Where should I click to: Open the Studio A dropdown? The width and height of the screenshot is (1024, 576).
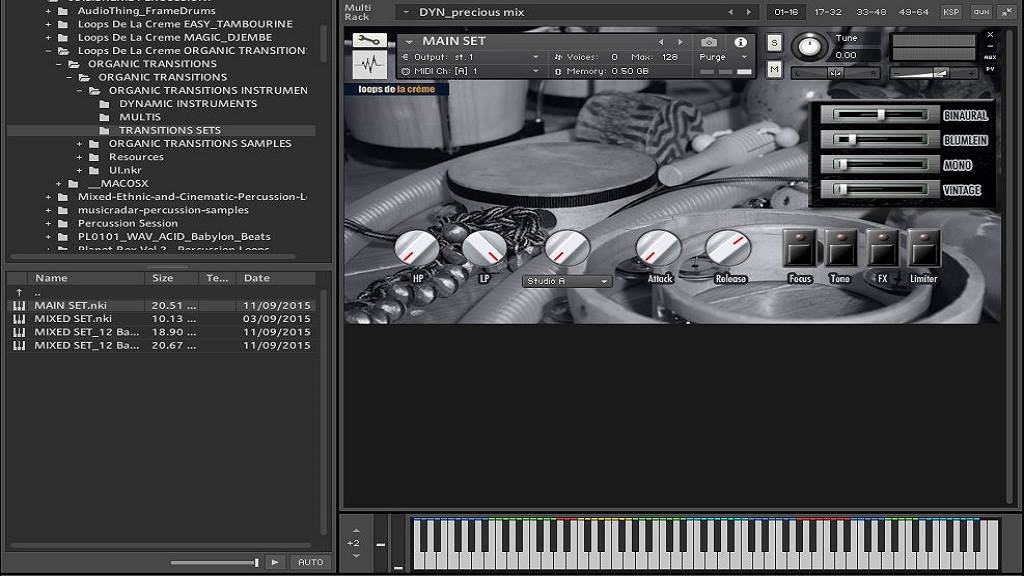(568, 282)
